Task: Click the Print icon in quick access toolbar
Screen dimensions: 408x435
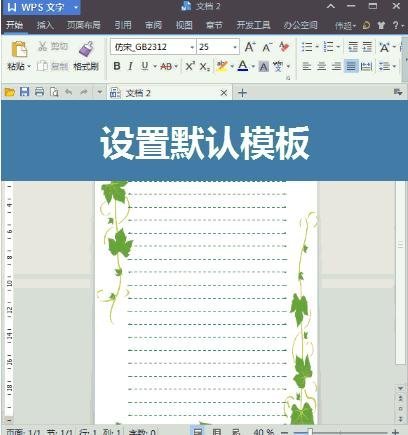Action: pos(39,92)
